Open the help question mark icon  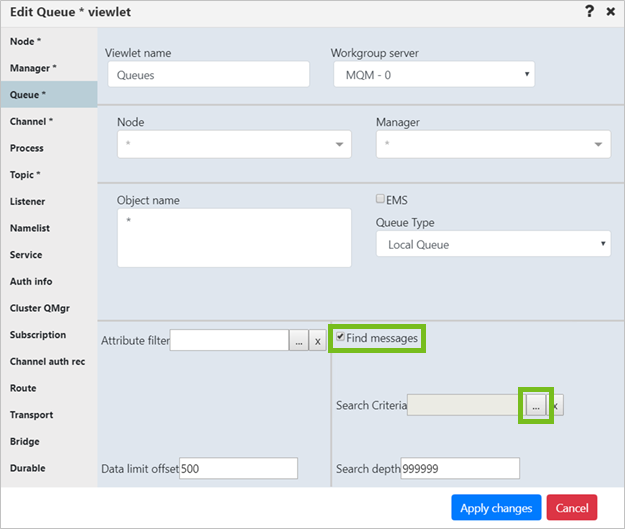click(x=590, y=12)
